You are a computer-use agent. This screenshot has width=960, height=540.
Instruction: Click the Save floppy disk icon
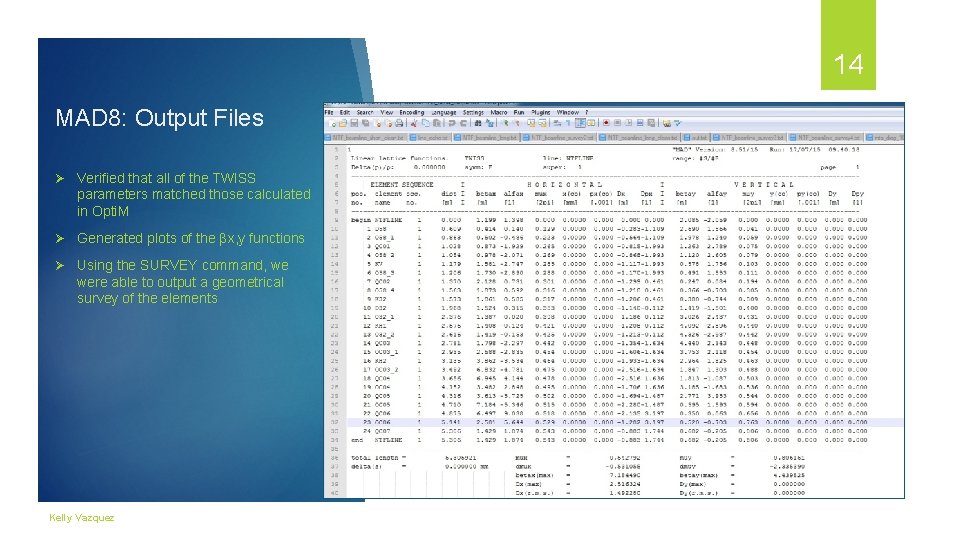coord(354,123)
